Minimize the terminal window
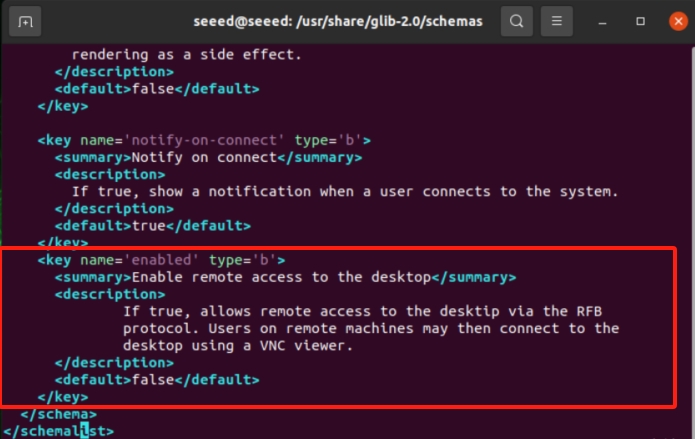The width and height of the screenshot is (695, 439). 602,21
